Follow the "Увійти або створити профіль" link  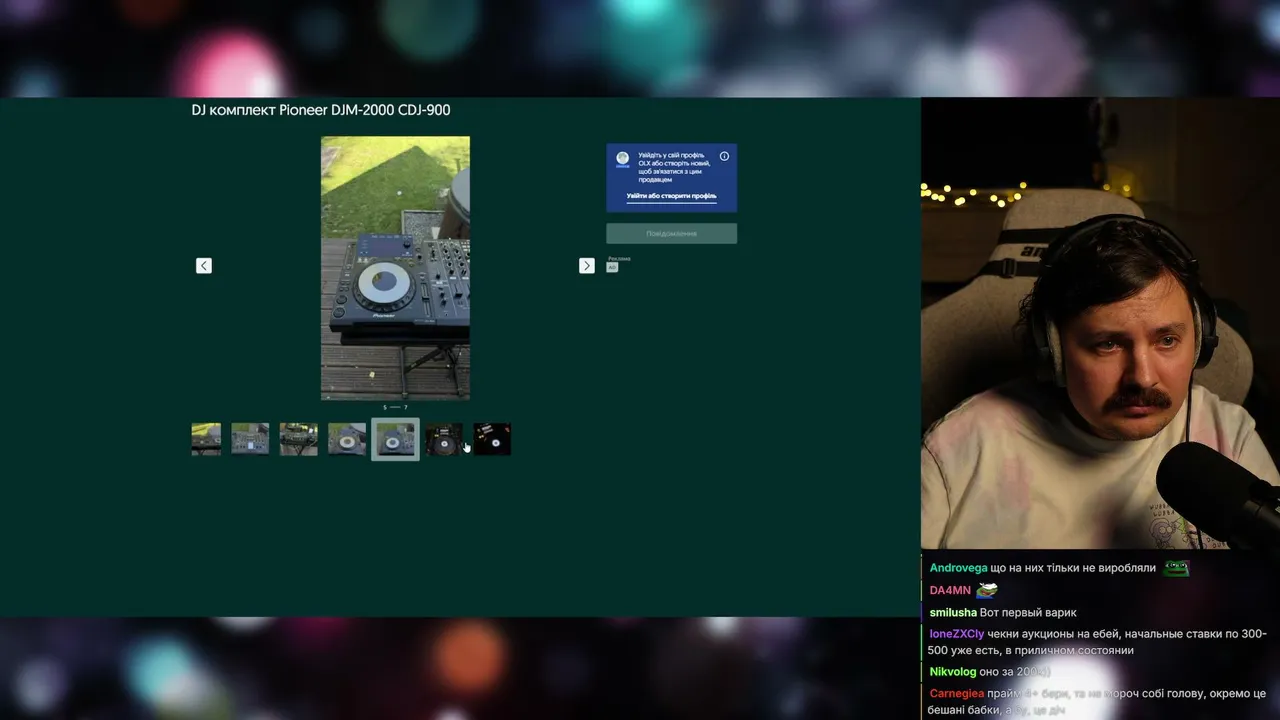tap(672, 196)
